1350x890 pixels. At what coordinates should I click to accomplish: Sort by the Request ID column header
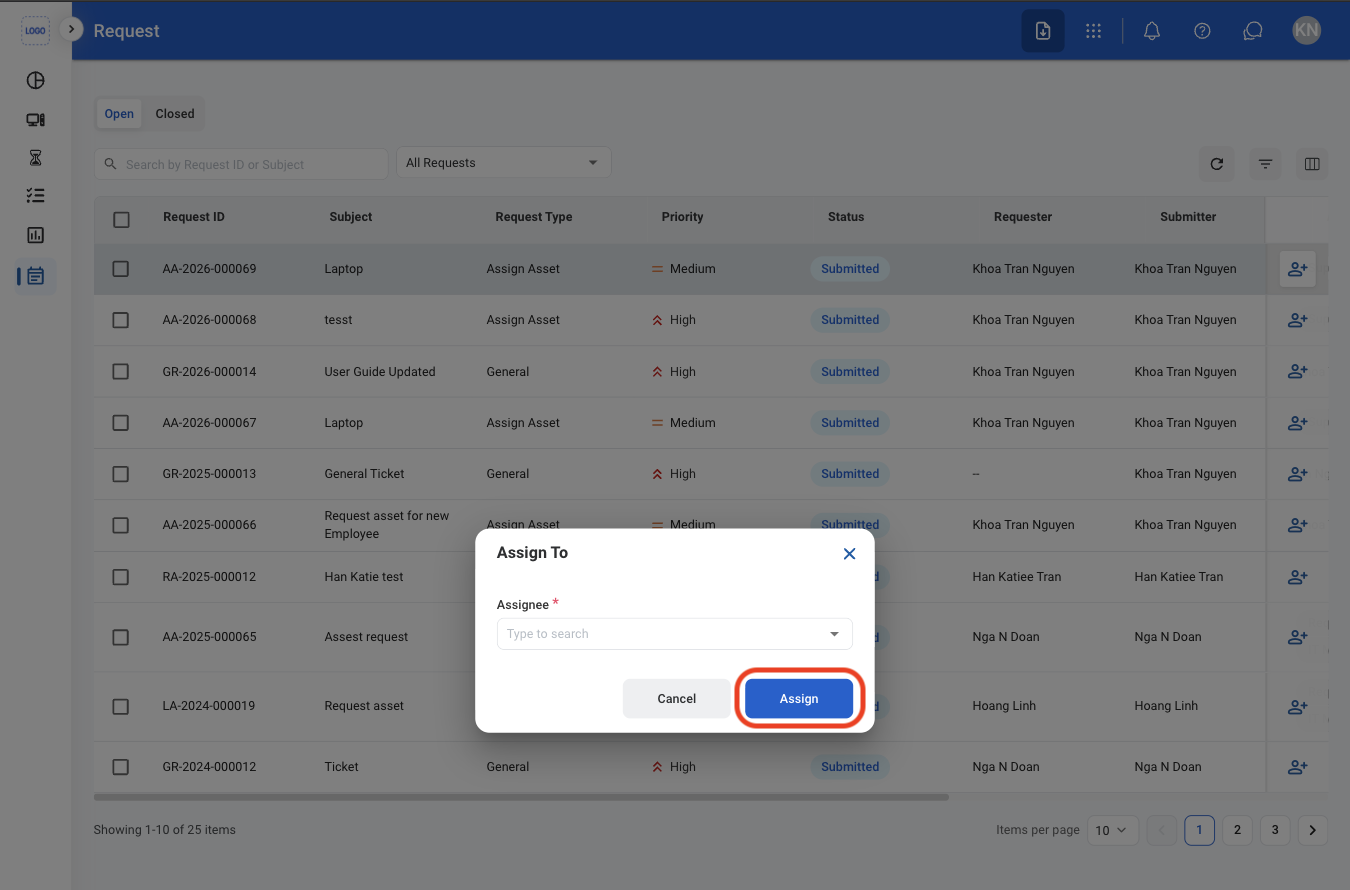(x=194, y=217)
